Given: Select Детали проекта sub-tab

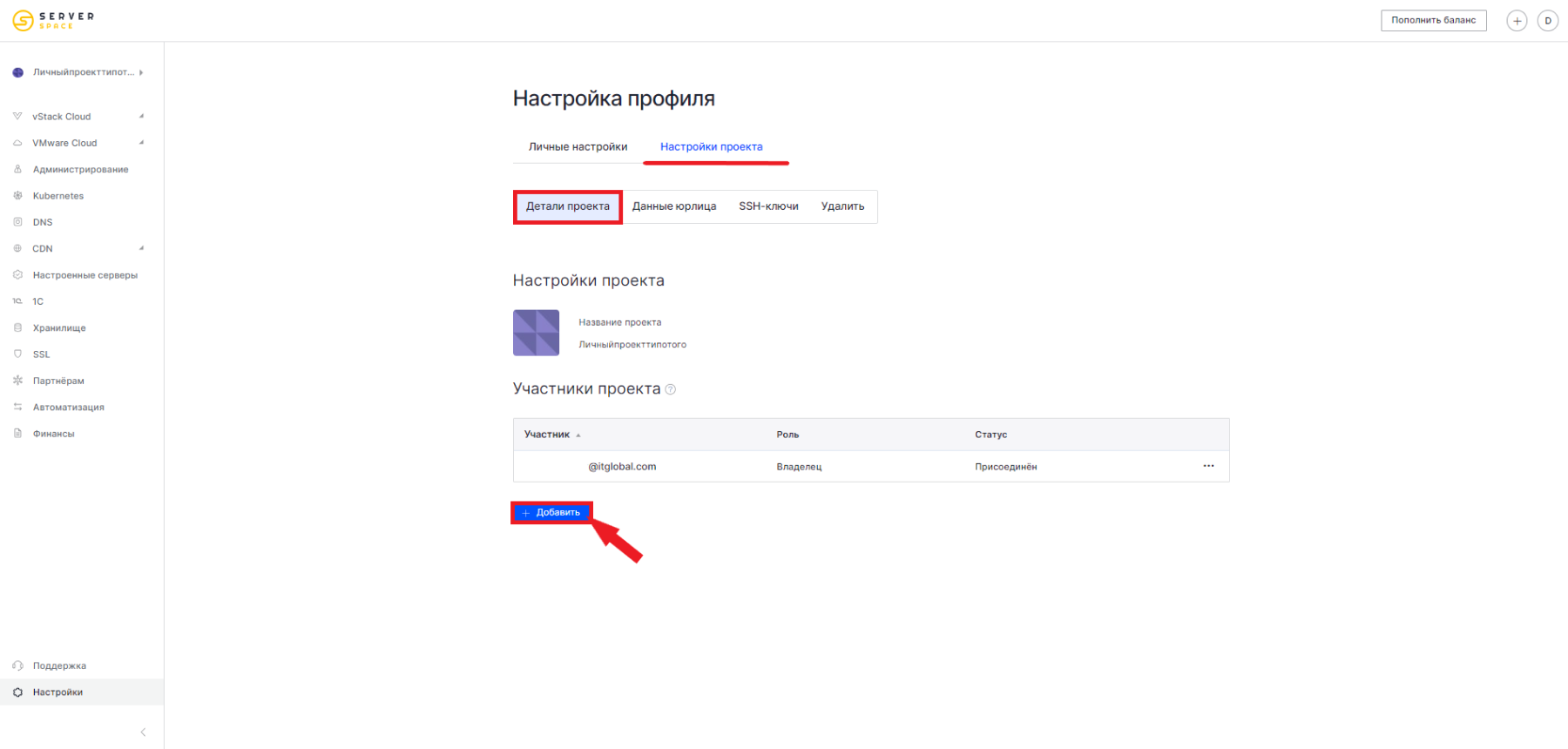Looking at the screenshot, I should (x=568, y=206).
